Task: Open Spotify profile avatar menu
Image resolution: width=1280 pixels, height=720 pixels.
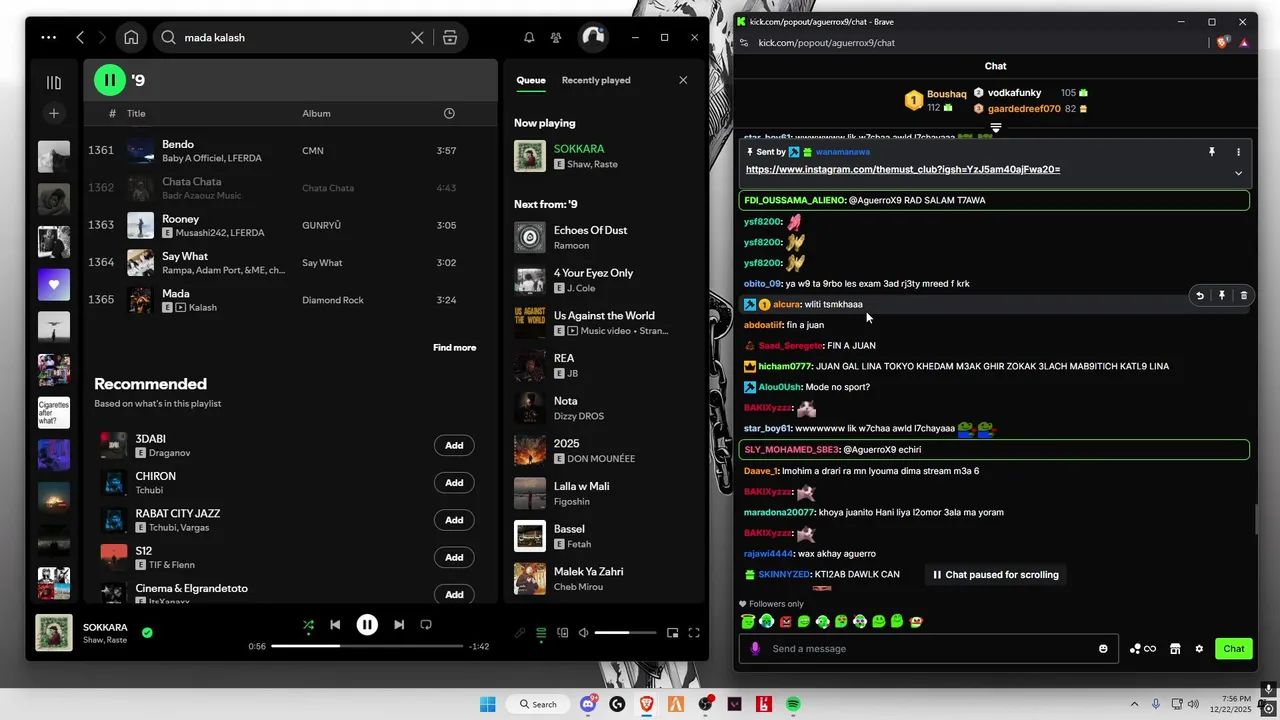Action: [x=593, y=37]
